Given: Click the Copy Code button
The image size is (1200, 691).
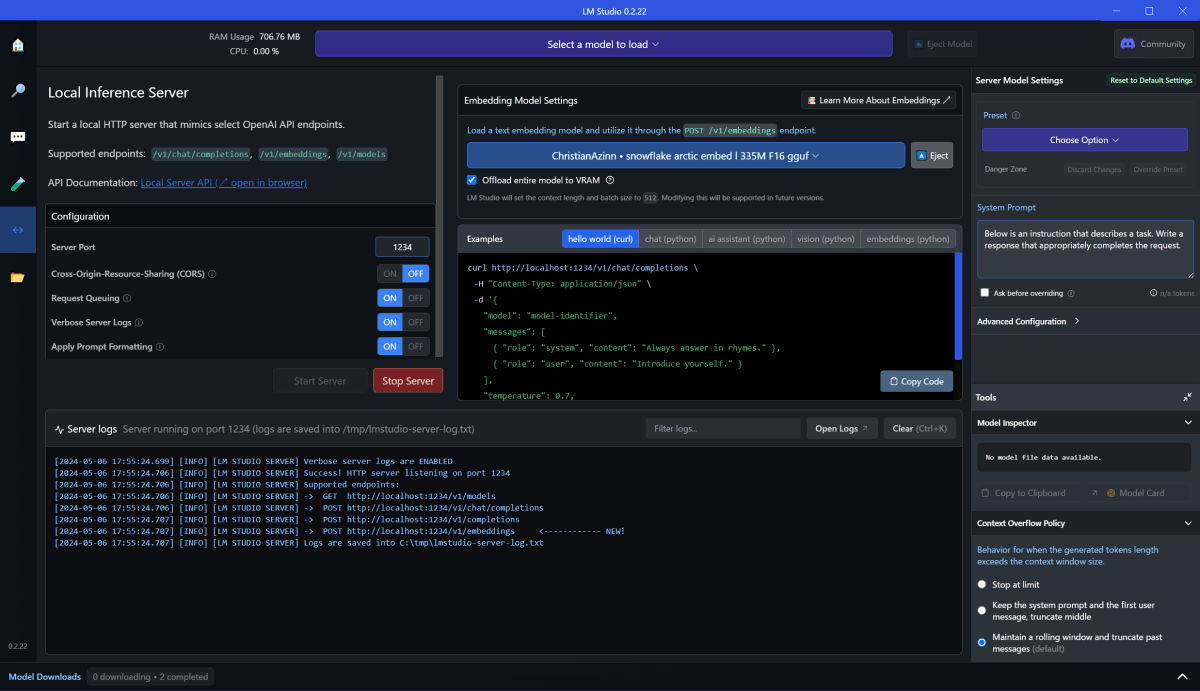Looking at the screenshot, I should (x=917, y=381).
